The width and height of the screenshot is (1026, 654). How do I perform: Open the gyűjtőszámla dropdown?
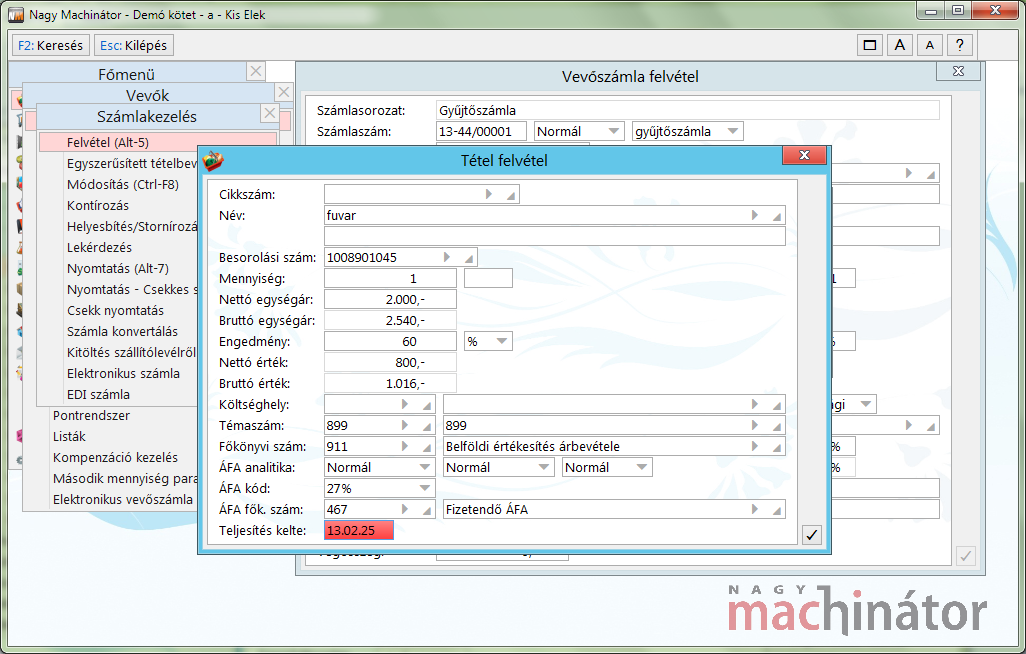click(733, 131)
